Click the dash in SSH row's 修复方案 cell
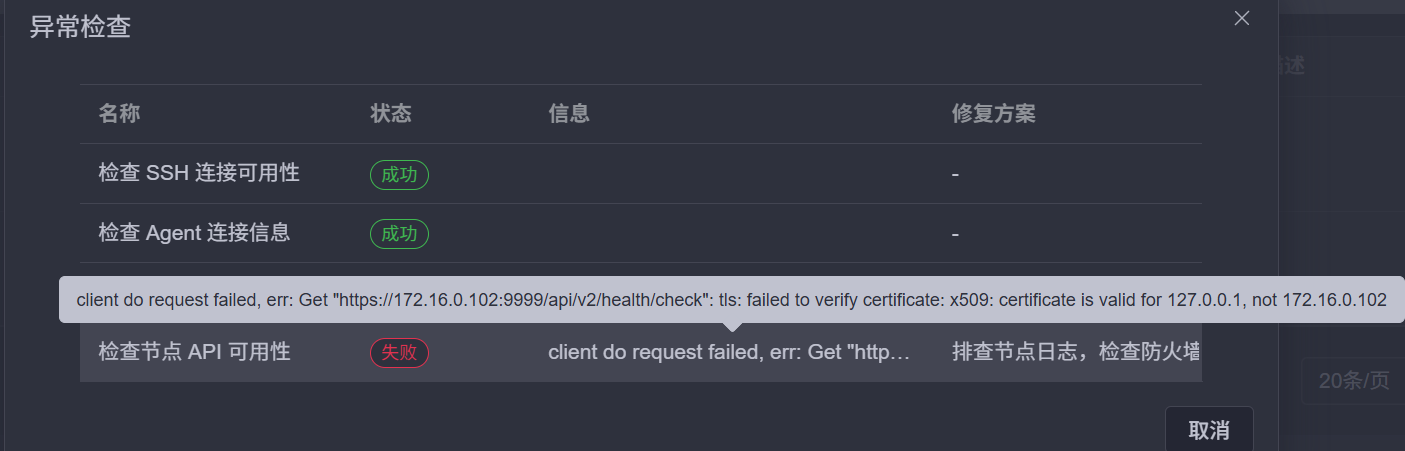1405x451 pixels. (x=956, y=174)
